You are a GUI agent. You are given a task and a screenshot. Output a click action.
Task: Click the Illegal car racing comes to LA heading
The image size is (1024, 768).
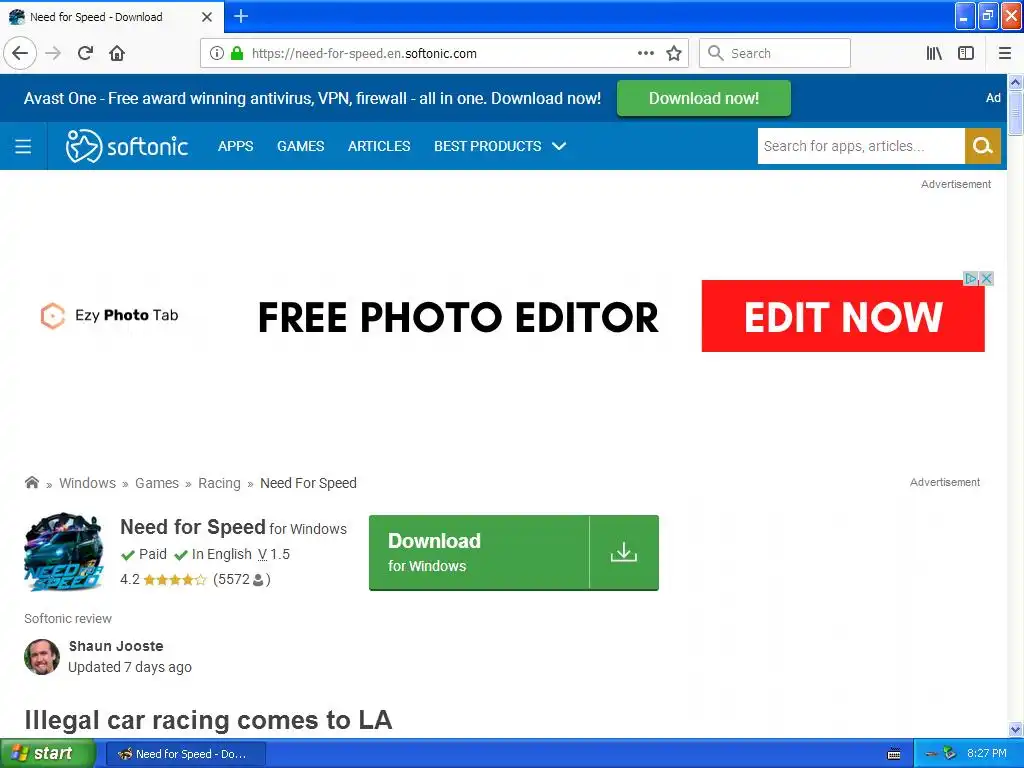(208, 720)
